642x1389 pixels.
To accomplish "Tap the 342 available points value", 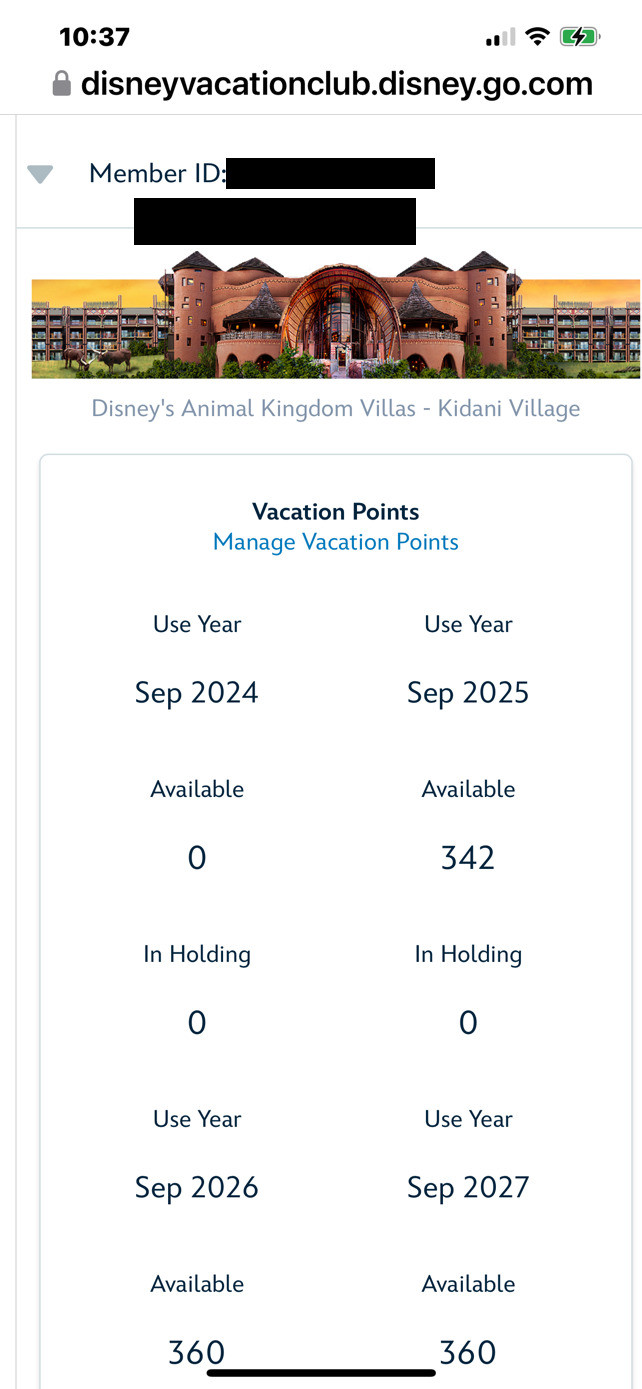I will 468,858.
